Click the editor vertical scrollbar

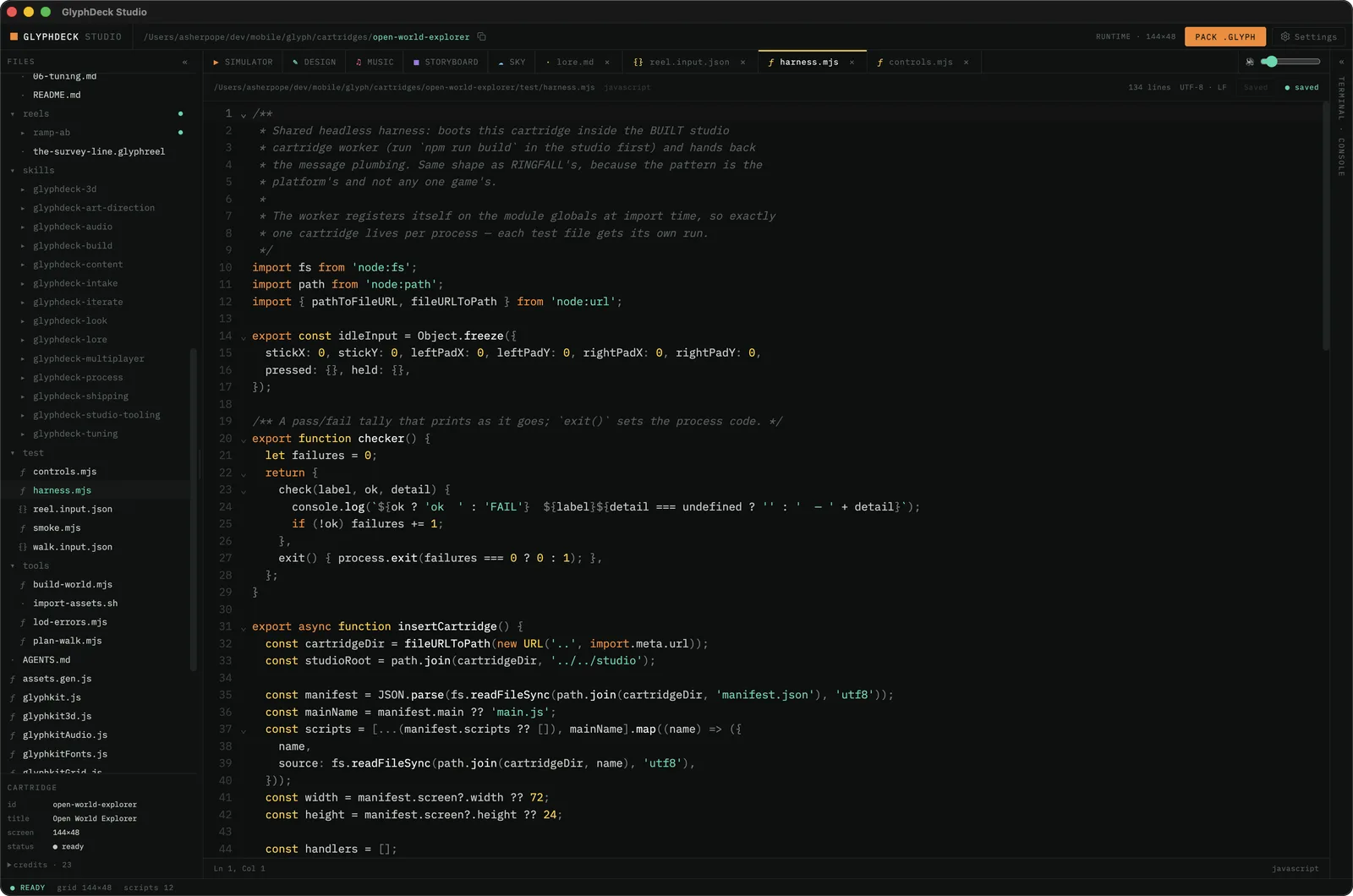tap(1325, 227)
